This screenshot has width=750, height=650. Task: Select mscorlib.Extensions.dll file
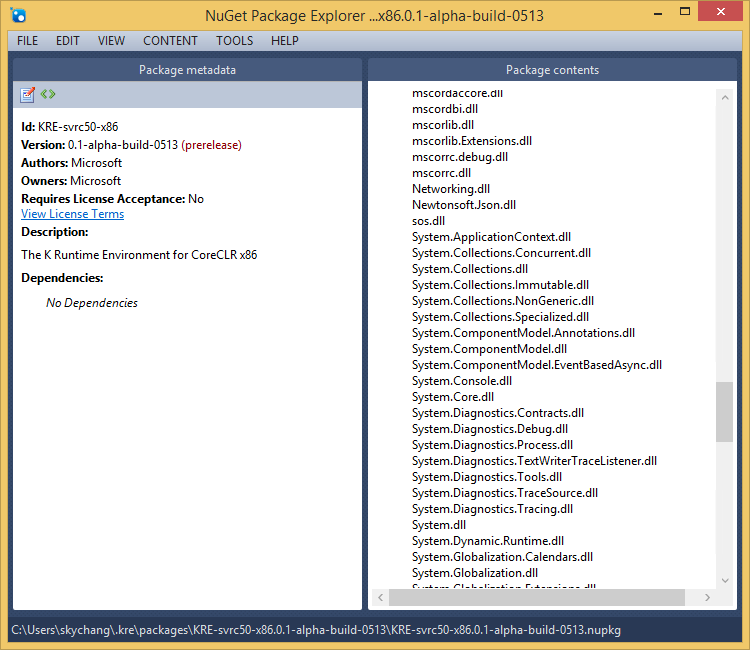[472, 141]
